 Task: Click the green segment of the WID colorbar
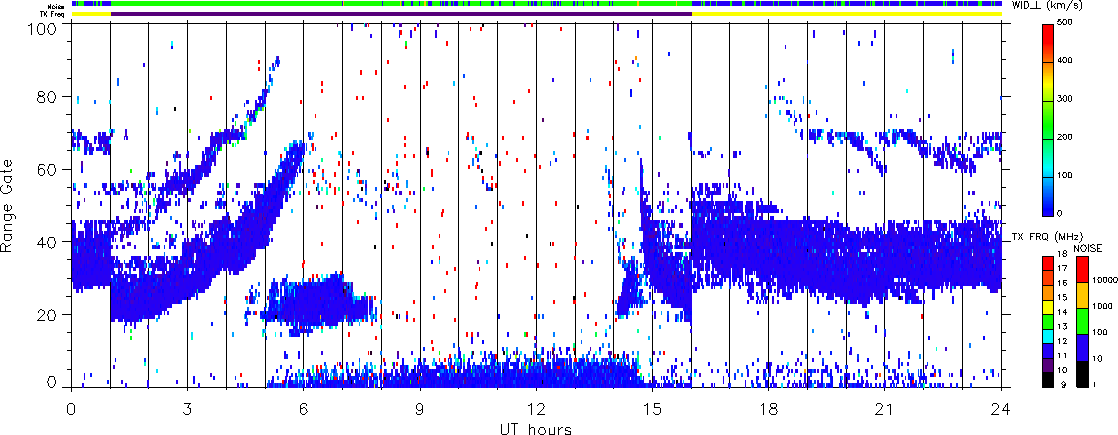[x=1048, y=118]
